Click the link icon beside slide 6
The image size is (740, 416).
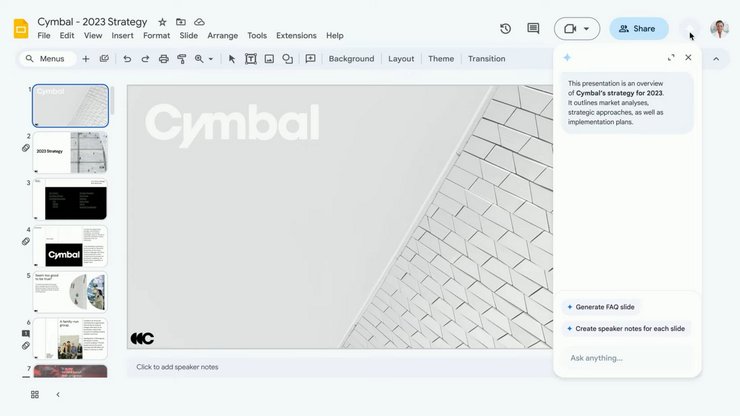pos(26,346)
